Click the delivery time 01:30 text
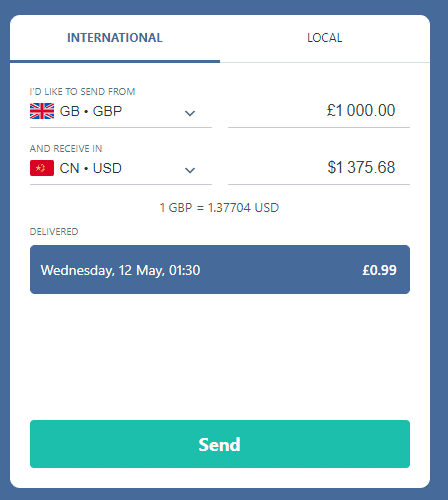This screenshot has width=448, height=500. tap(185, 270)
